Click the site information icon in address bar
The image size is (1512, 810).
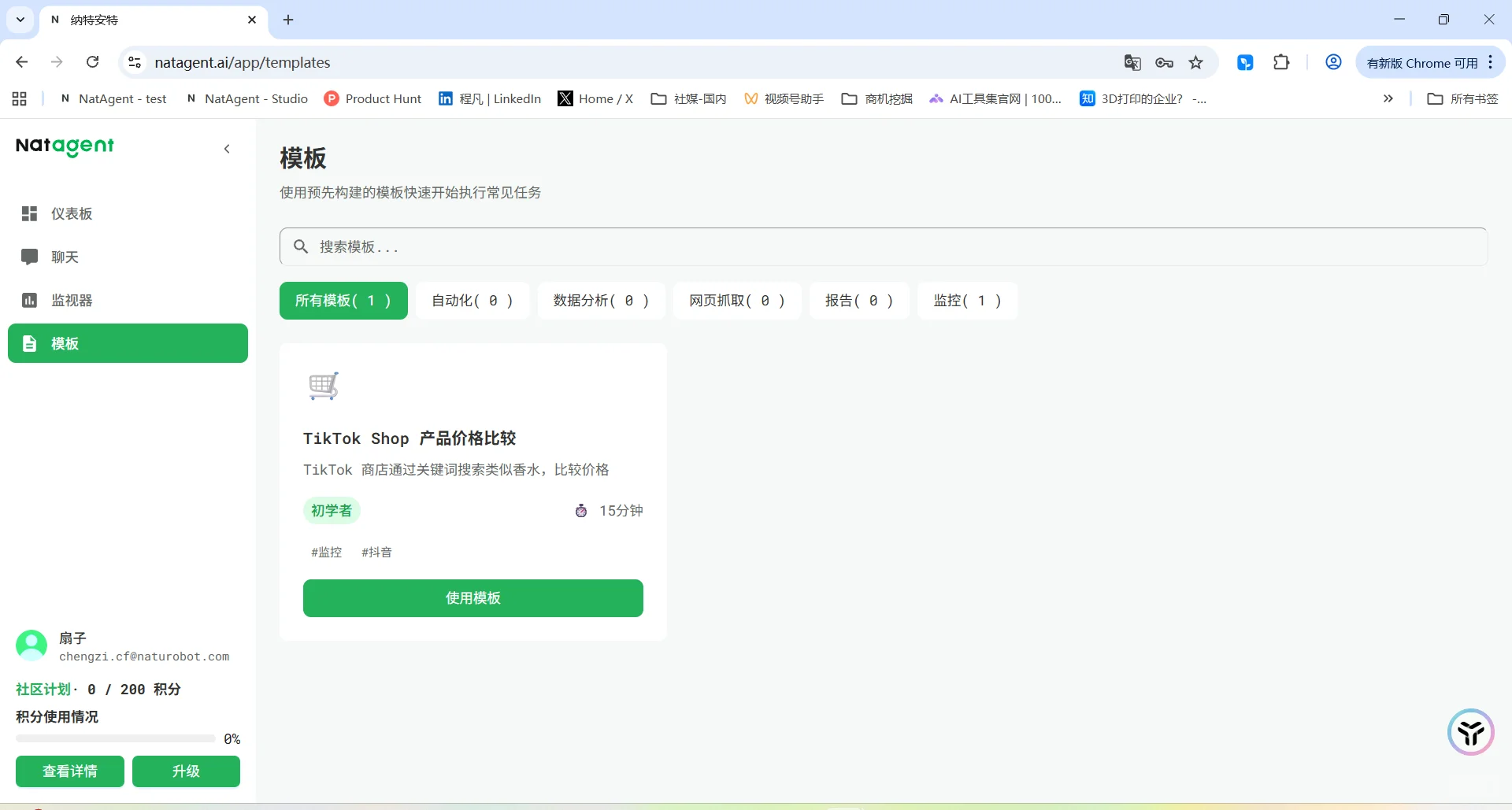[135, 62]
